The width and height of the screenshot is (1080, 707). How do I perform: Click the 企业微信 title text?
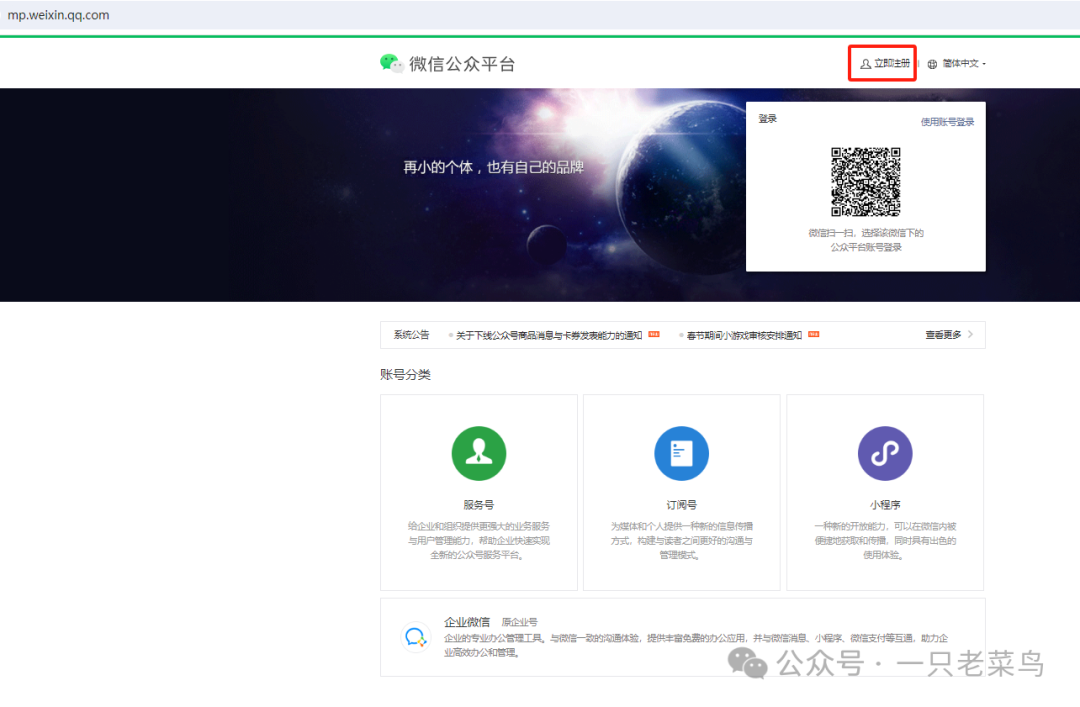click(x=467, y=622)
